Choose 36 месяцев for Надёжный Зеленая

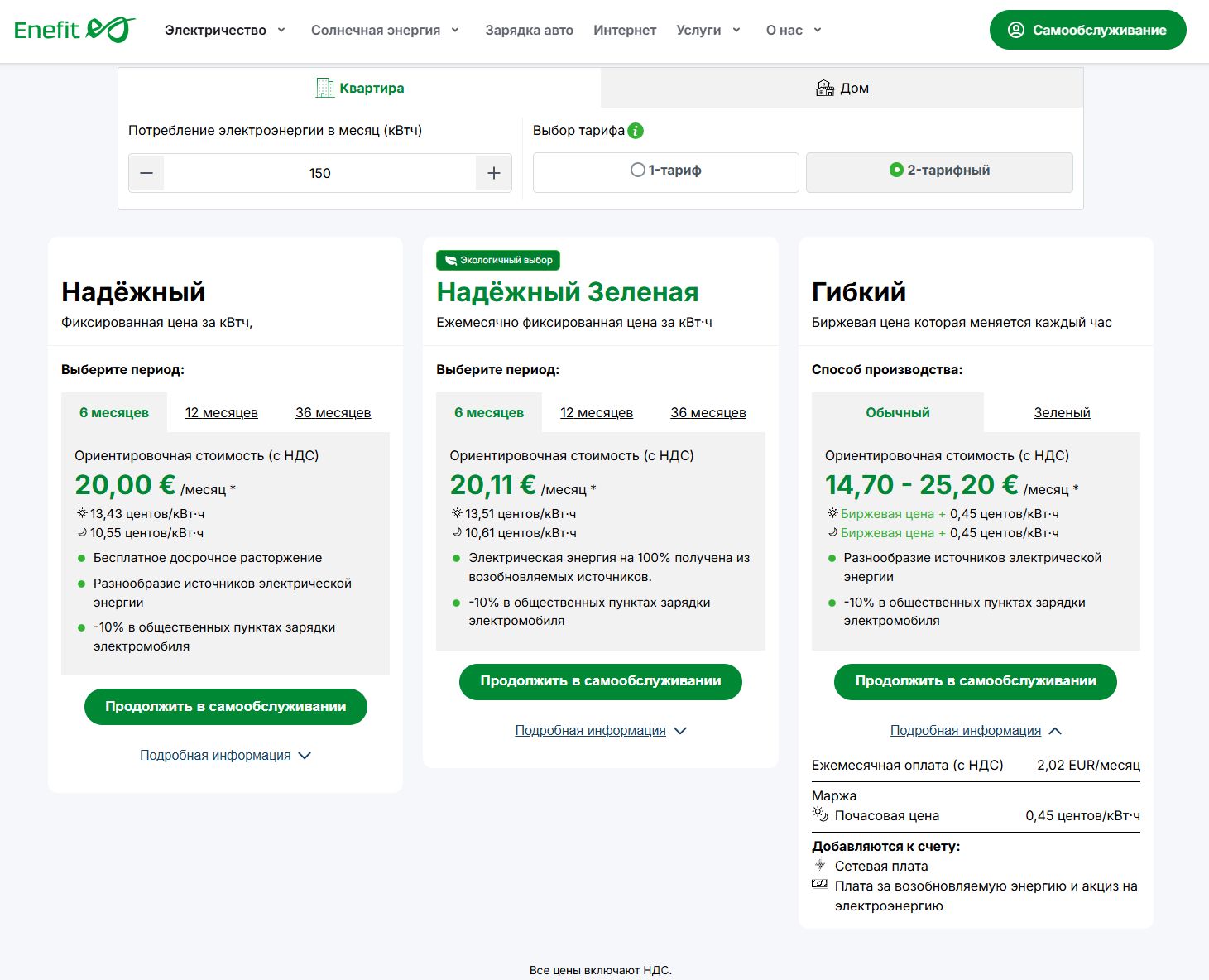tap(708, 412)
